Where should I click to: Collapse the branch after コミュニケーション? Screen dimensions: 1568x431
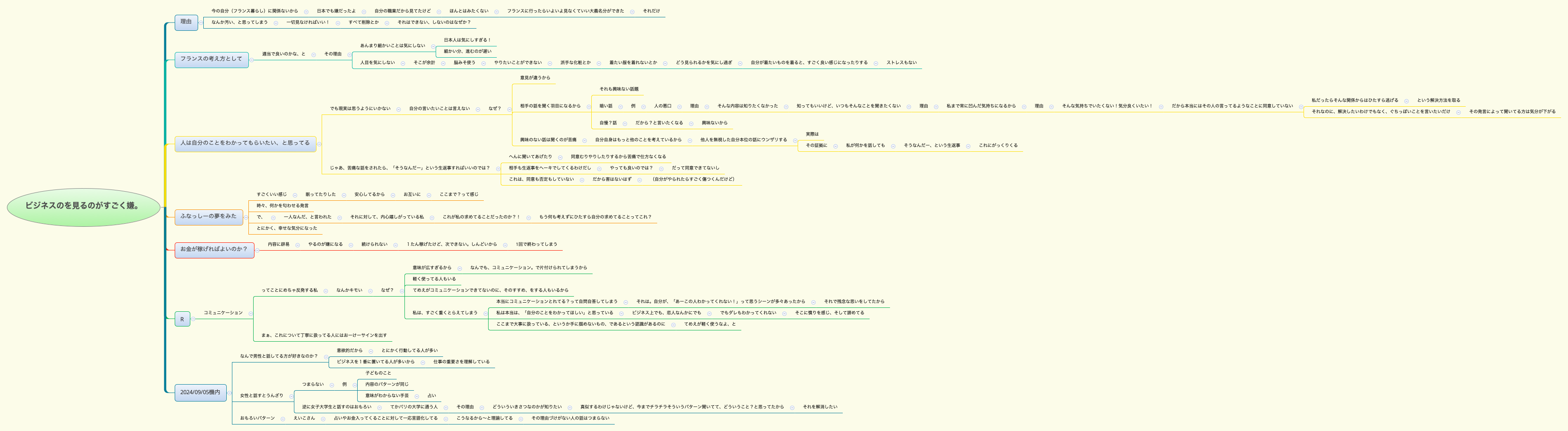coord(250,313)
